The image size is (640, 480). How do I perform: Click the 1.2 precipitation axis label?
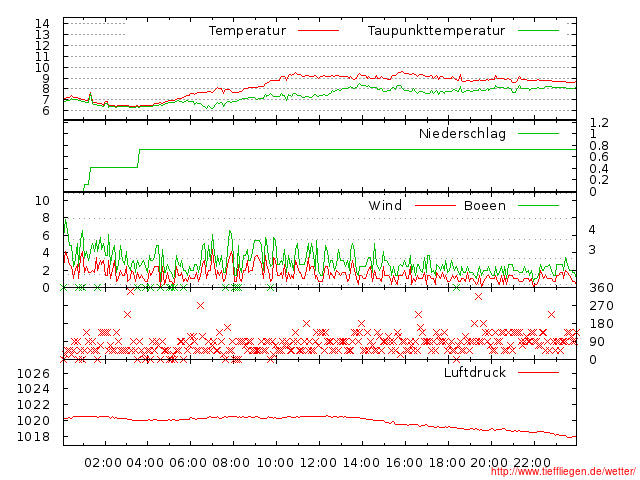[x=599, y=122]
